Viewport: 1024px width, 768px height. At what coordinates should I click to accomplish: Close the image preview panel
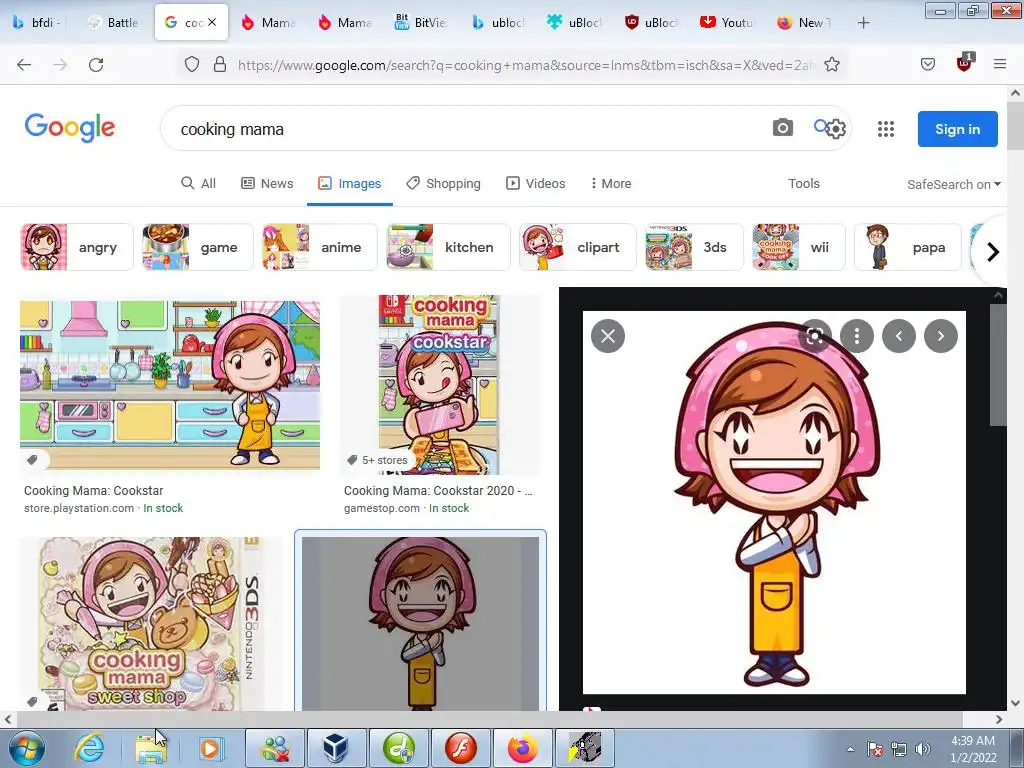tap(608, 336)
